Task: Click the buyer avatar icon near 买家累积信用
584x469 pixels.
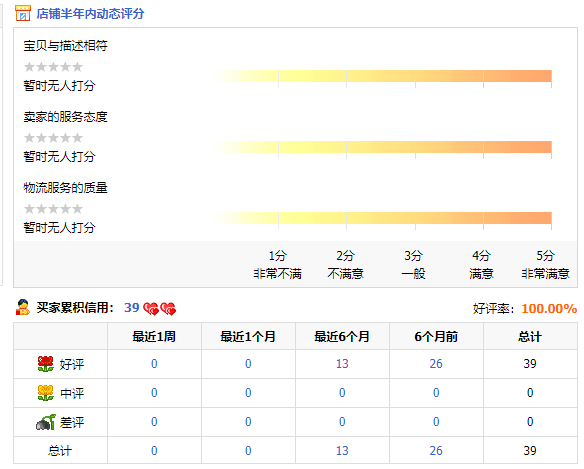Action: pos(23,307)
